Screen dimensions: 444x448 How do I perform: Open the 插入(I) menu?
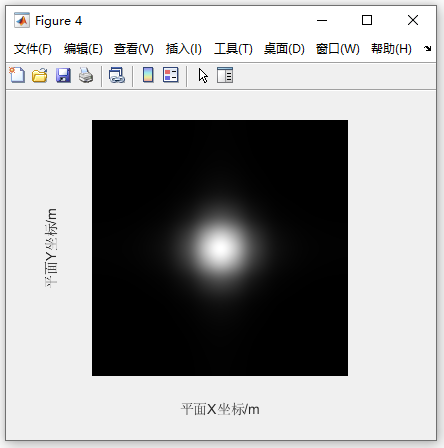click(184, 49)
